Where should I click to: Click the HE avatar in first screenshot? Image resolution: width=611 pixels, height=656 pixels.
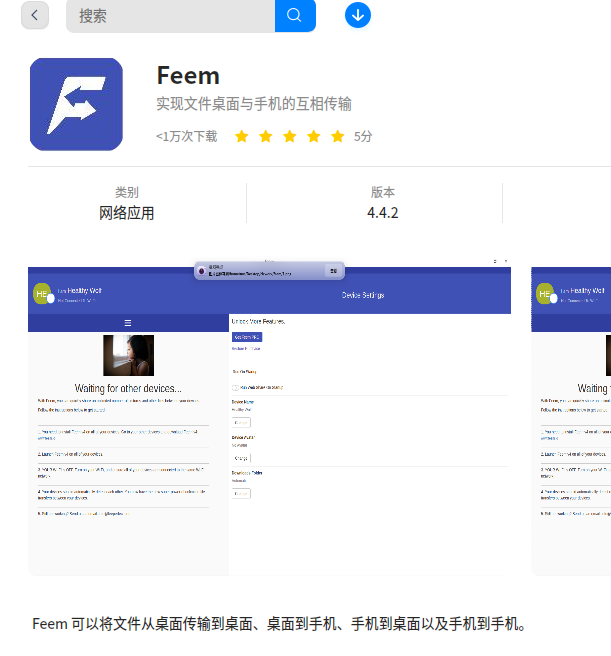(42, 294)
